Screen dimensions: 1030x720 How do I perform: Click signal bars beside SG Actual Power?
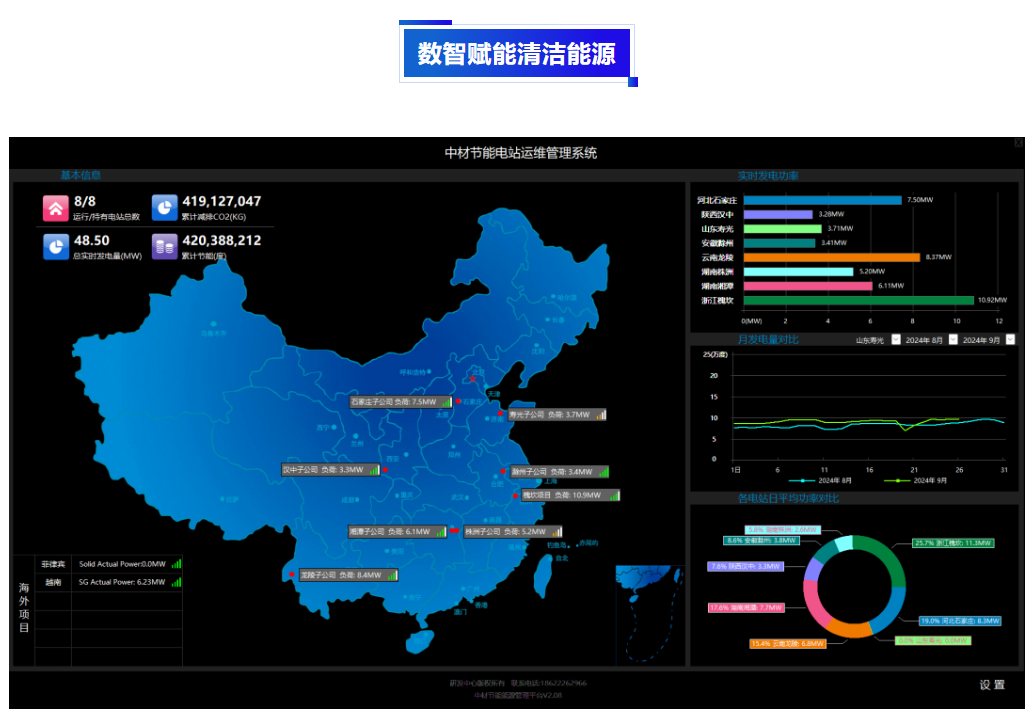(x=176, y=581)
